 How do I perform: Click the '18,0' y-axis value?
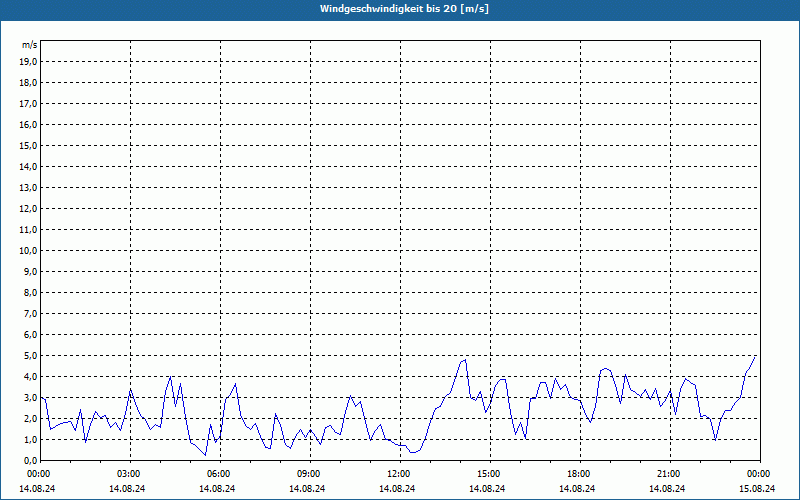[28, 83]
